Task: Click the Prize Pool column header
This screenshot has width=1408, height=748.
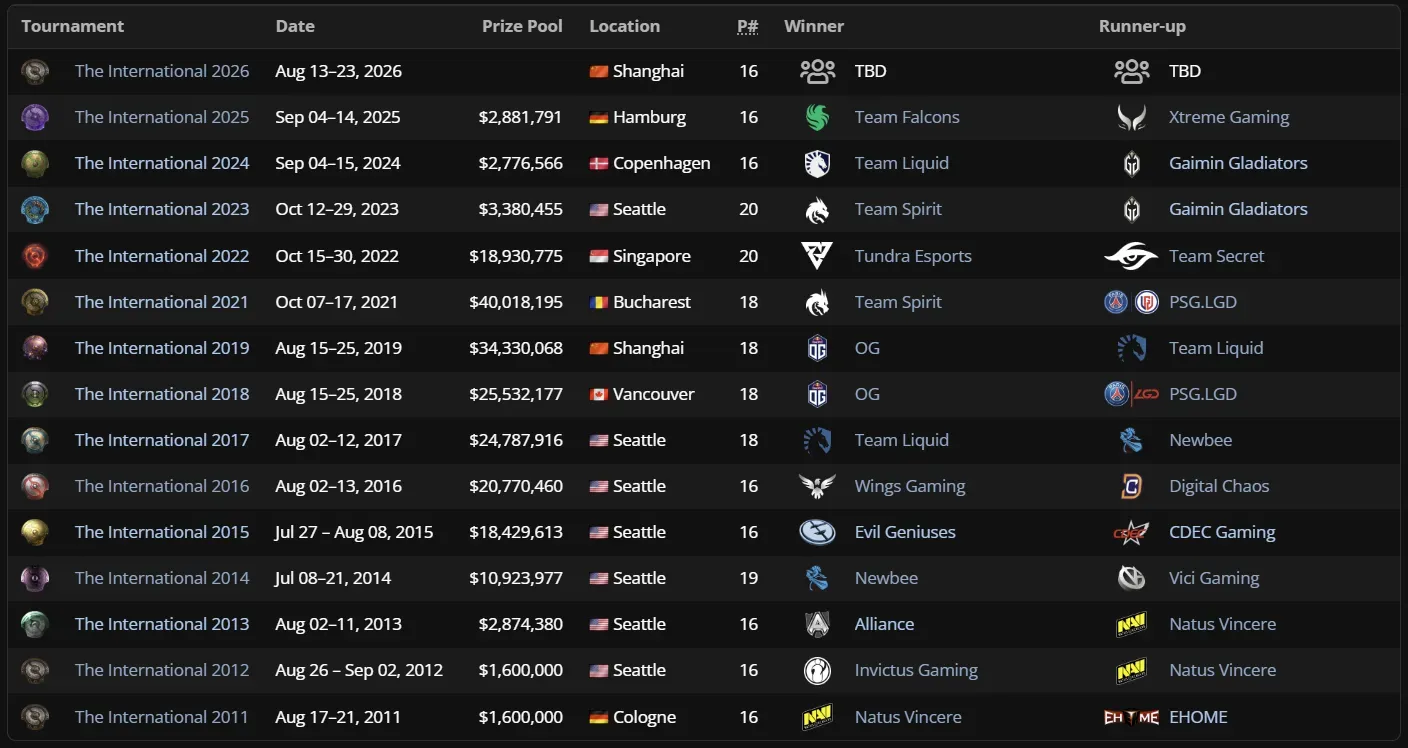Action: click(x=522, y=27)
